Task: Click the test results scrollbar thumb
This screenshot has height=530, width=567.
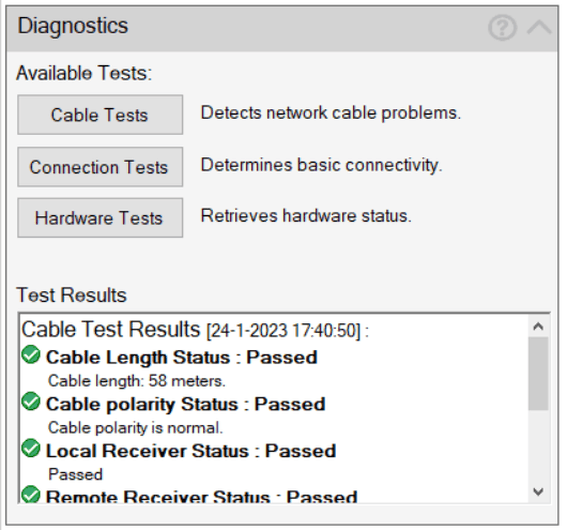Action: pos(538,373)
